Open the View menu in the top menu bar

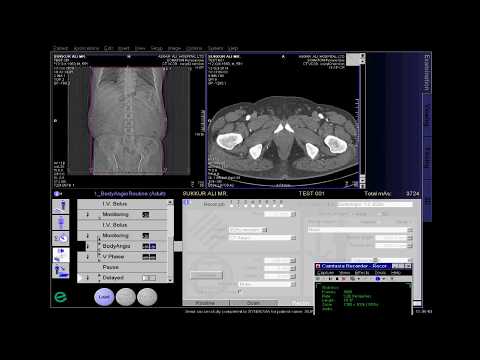pyautogui.click(x=140, y=48)
